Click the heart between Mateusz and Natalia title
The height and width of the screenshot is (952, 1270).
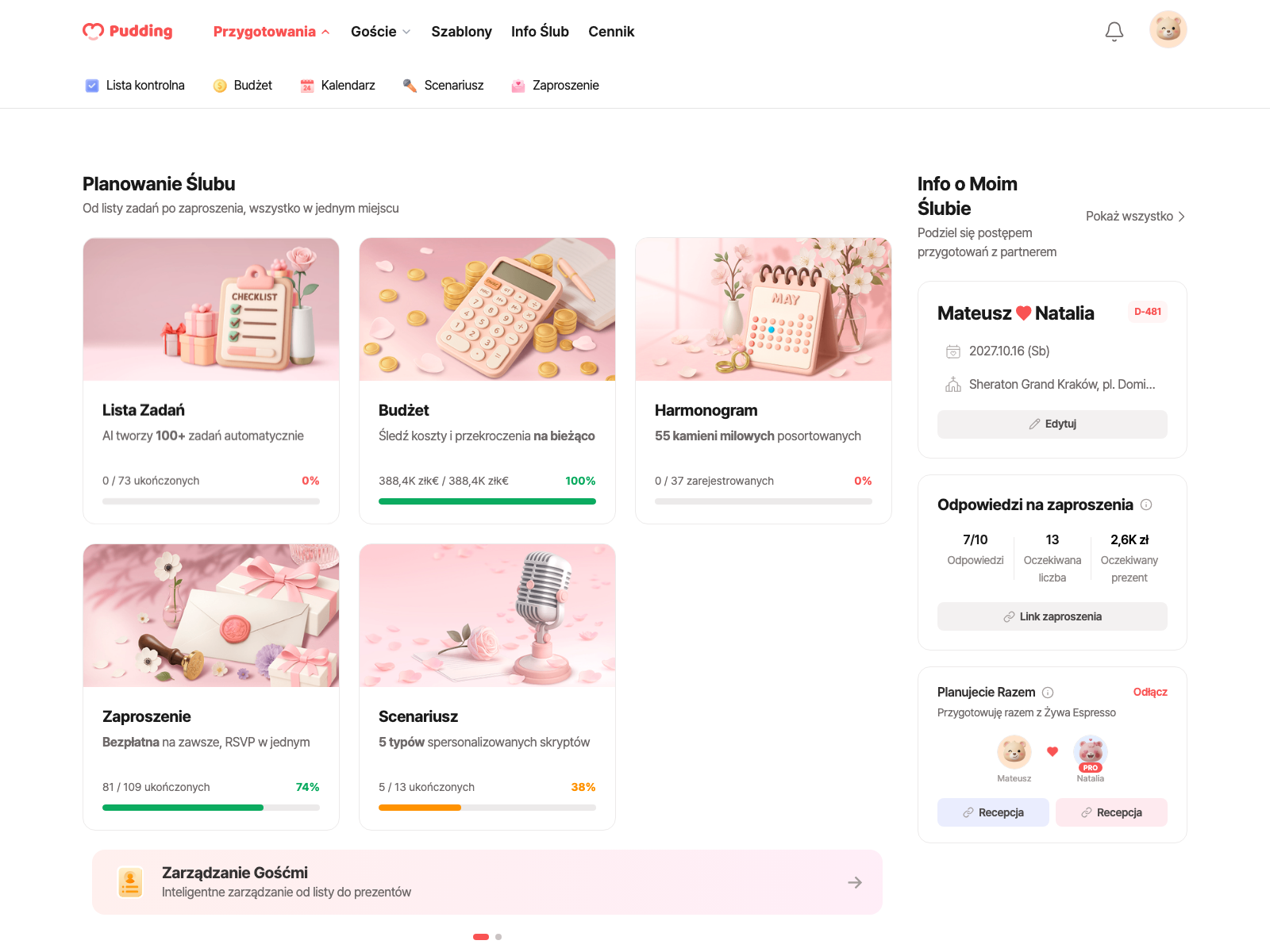pos(1024,313)
